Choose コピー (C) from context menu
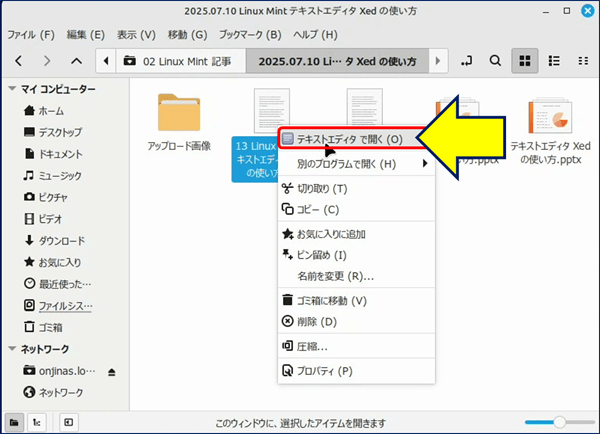 (x=357, y=210)
